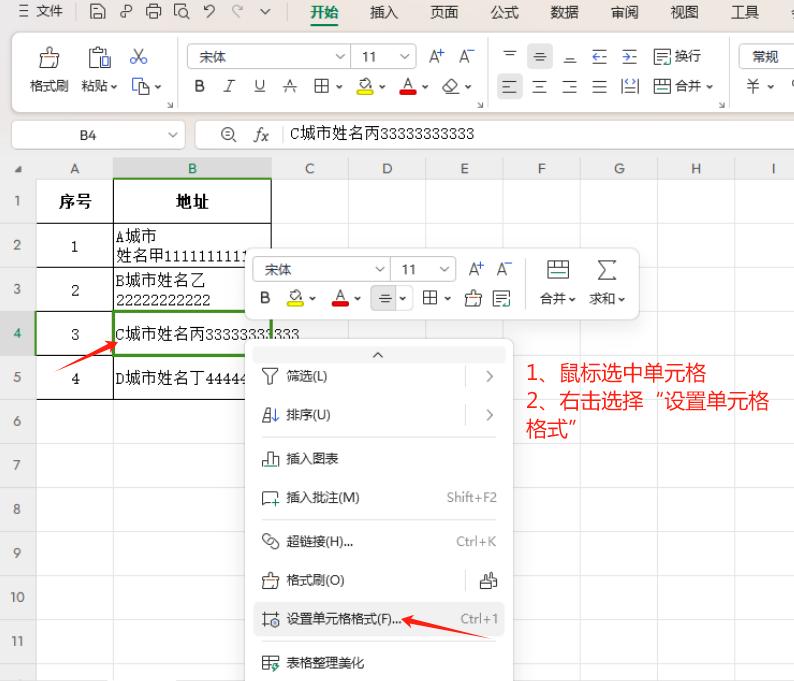This screenshot has height=681, width=794.
Task: Open the ribbon font name dropdown
Action: click(340, 56)
